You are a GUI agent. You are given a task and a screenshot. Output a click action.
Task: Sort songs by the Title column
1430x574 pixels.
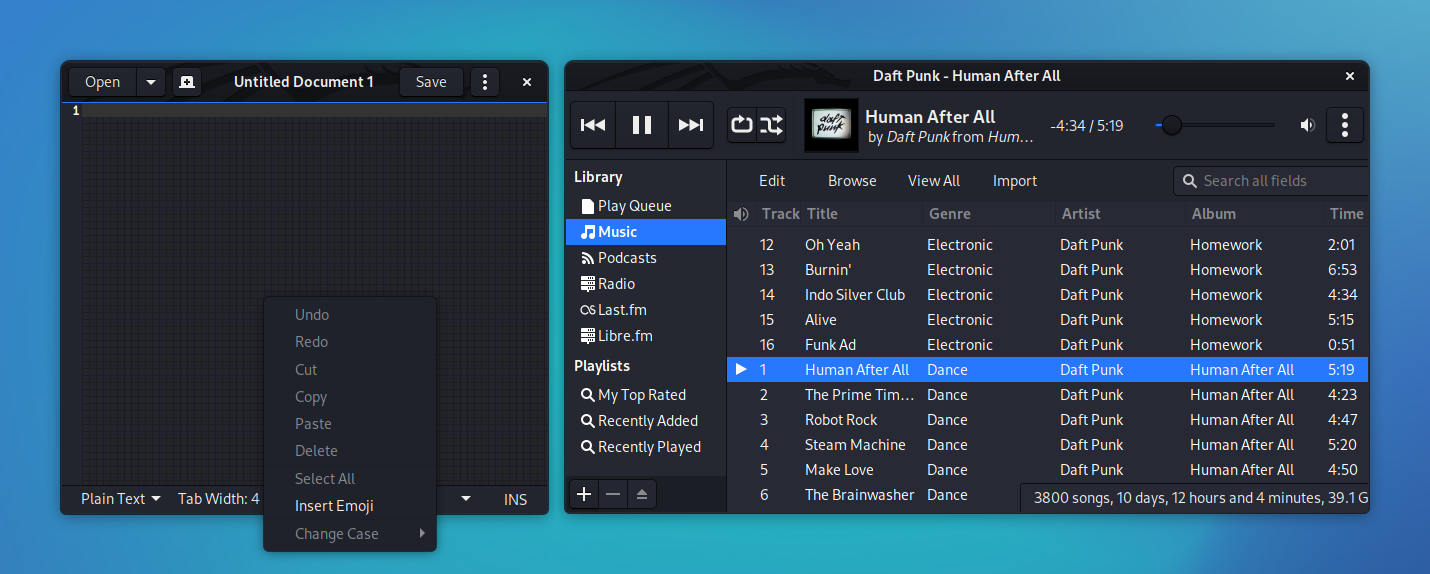pyautogui.click(x=862, y=214)
